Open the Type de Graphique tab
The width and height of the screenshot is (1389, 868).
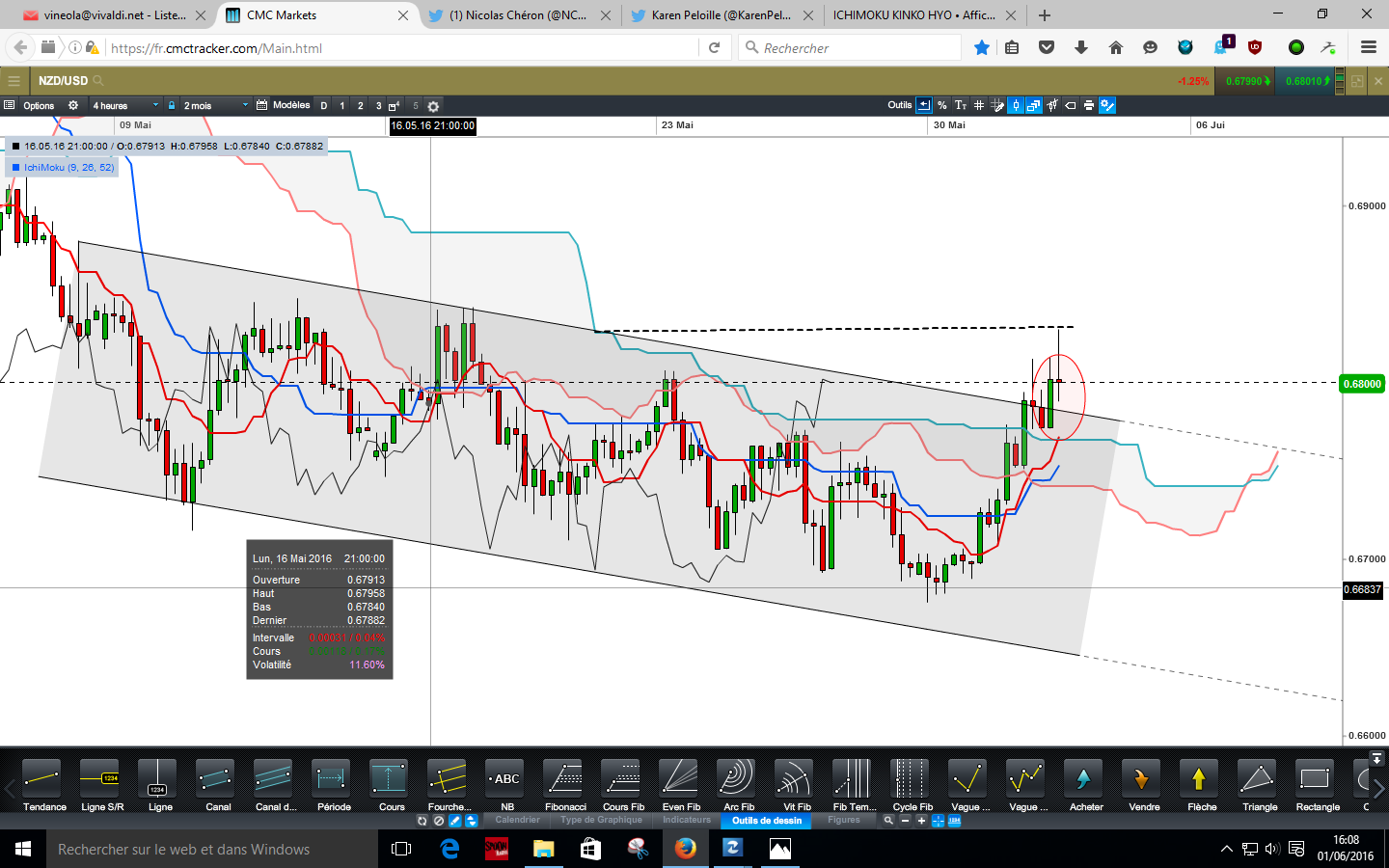tap(601, 820)
